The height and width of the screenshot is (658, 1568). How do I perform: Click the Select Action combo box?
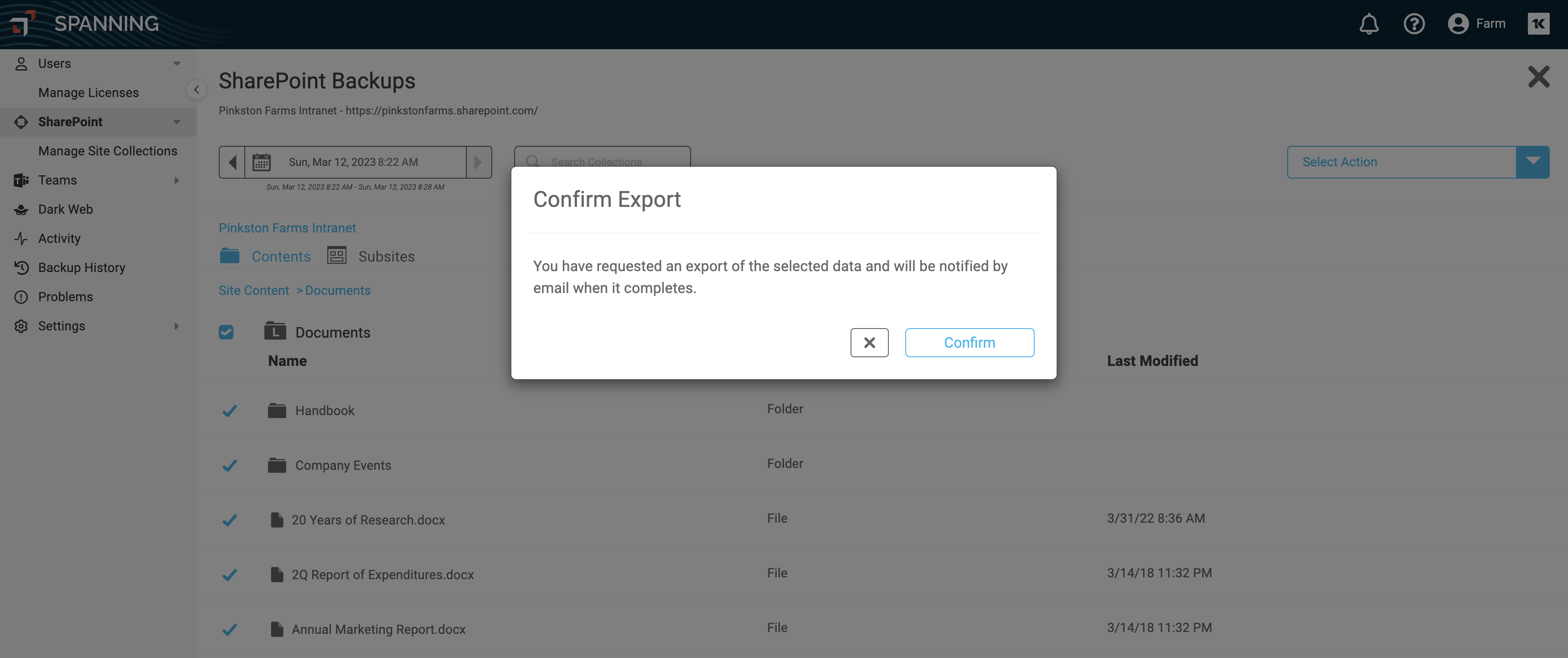pos(1418,162)
